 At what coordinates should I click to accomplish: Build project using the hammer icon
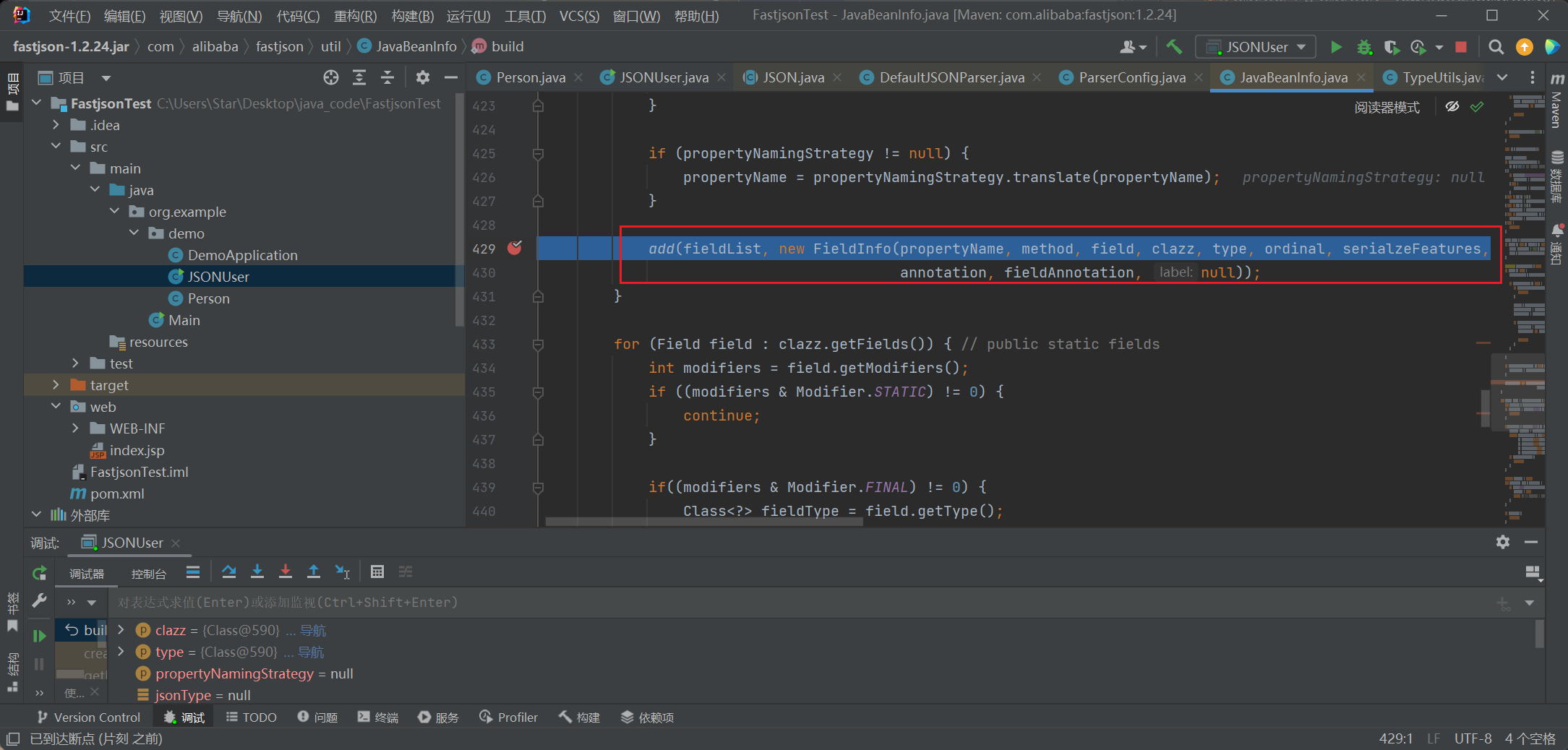(x=1174, y=47)
